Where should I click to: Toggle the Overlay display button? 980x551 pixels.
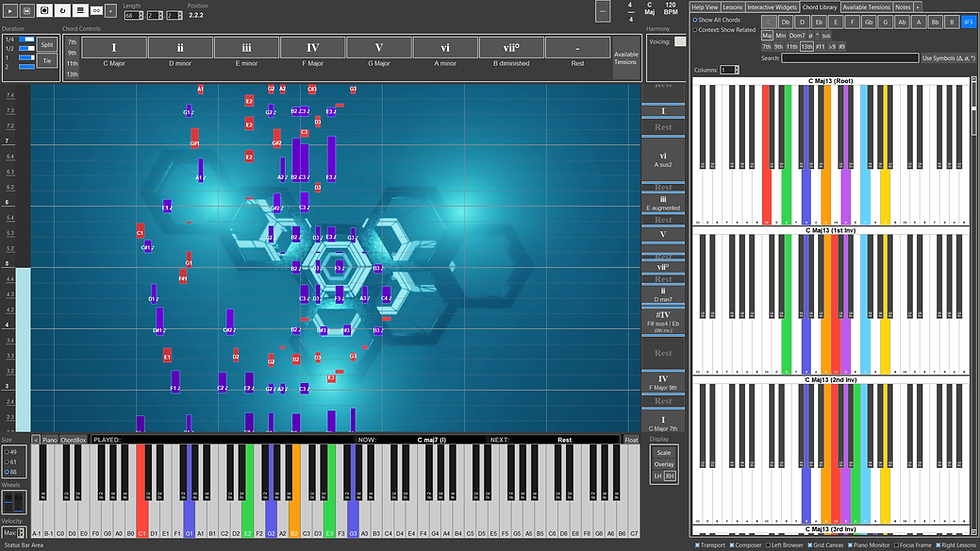[x=664, y=464]
